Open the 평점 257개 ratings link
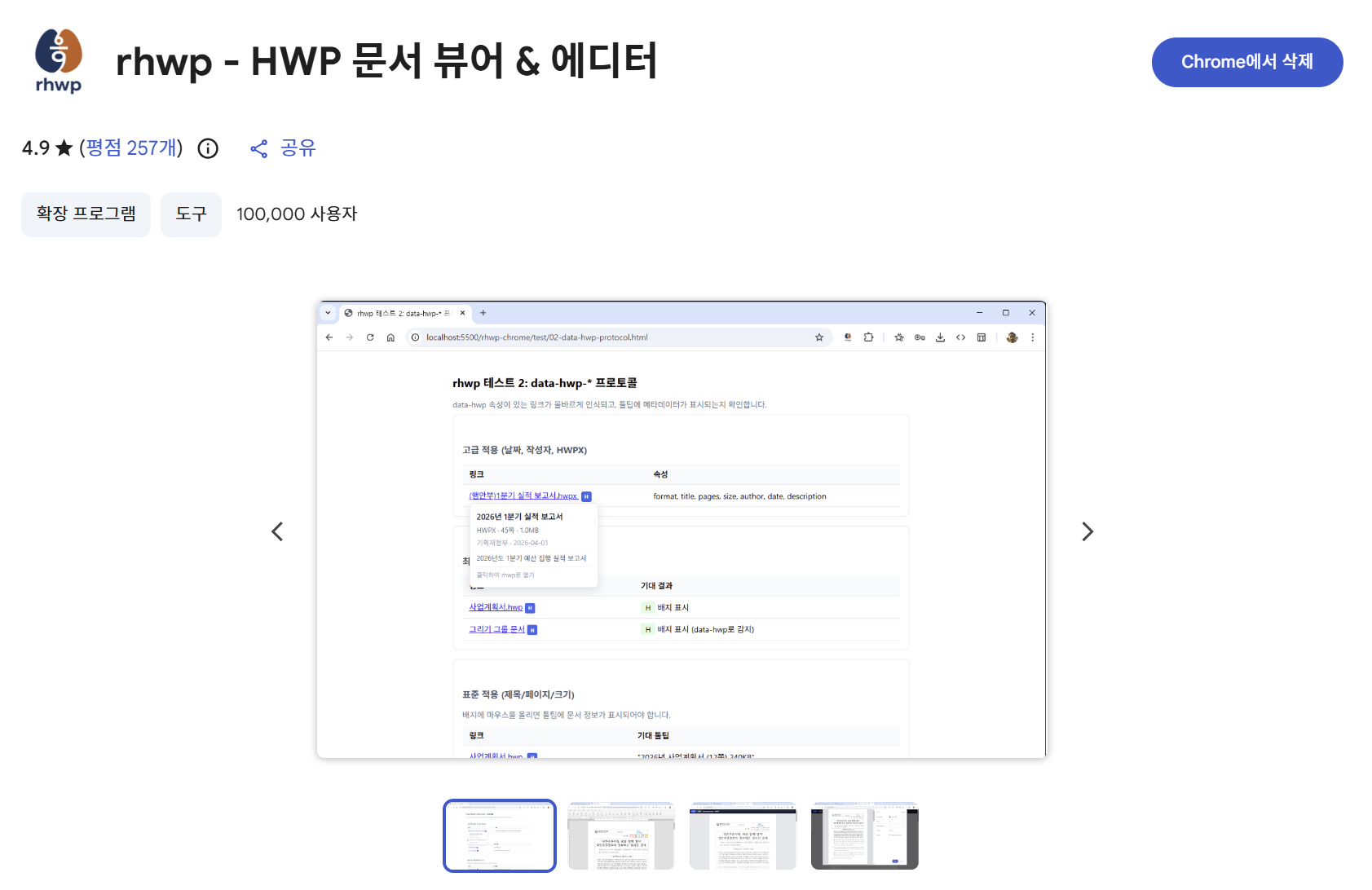The width and height of the screenshot is (1372, 890). point(131,148)
